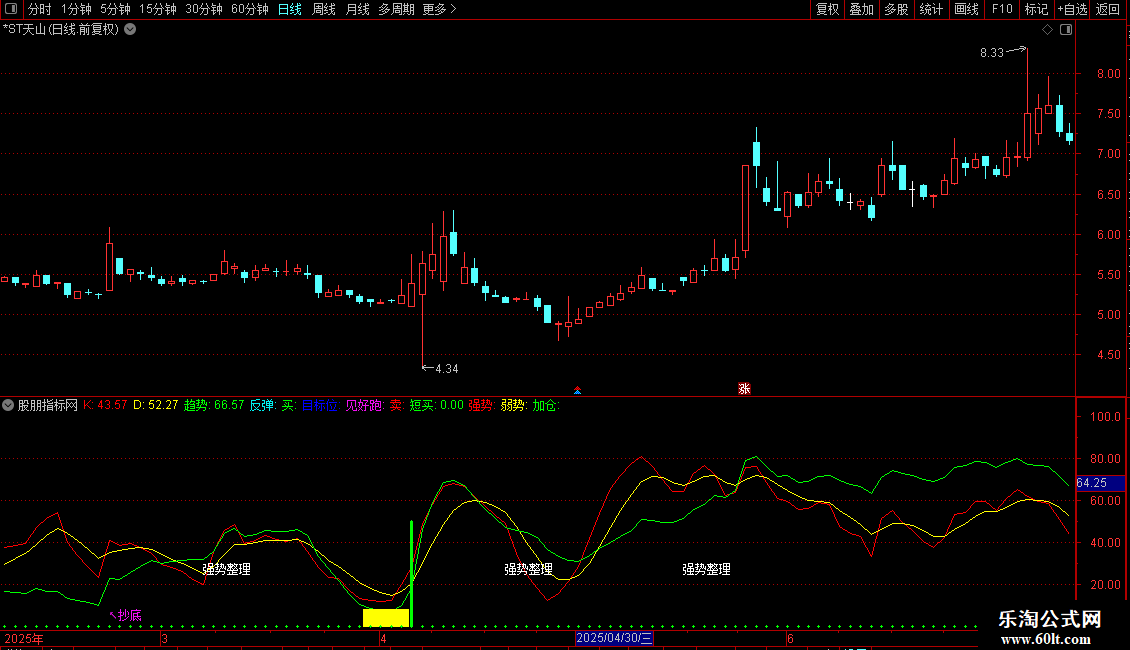Click the 反弹 indicator label
The width and height of the screenshot is (1130, 650).
click(263, 405)
